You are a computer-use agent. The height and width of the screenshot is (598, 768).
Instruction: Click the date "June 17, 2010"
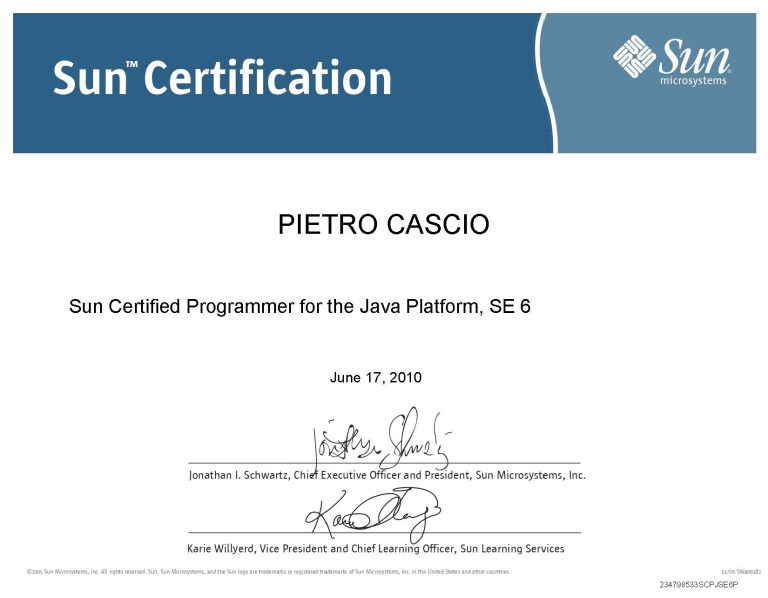pos(376,378)
